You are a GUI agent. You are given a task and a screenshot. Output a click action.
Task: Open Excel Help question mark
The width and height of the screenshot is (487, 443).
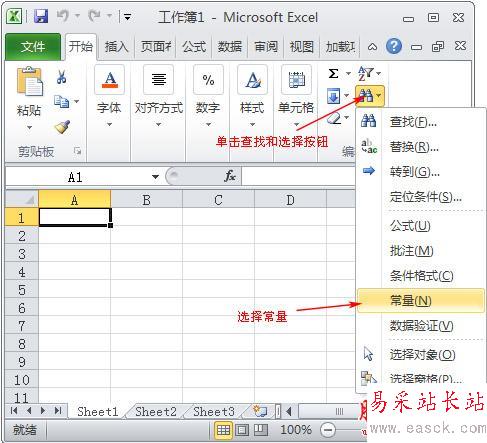(x=393, y=46)
